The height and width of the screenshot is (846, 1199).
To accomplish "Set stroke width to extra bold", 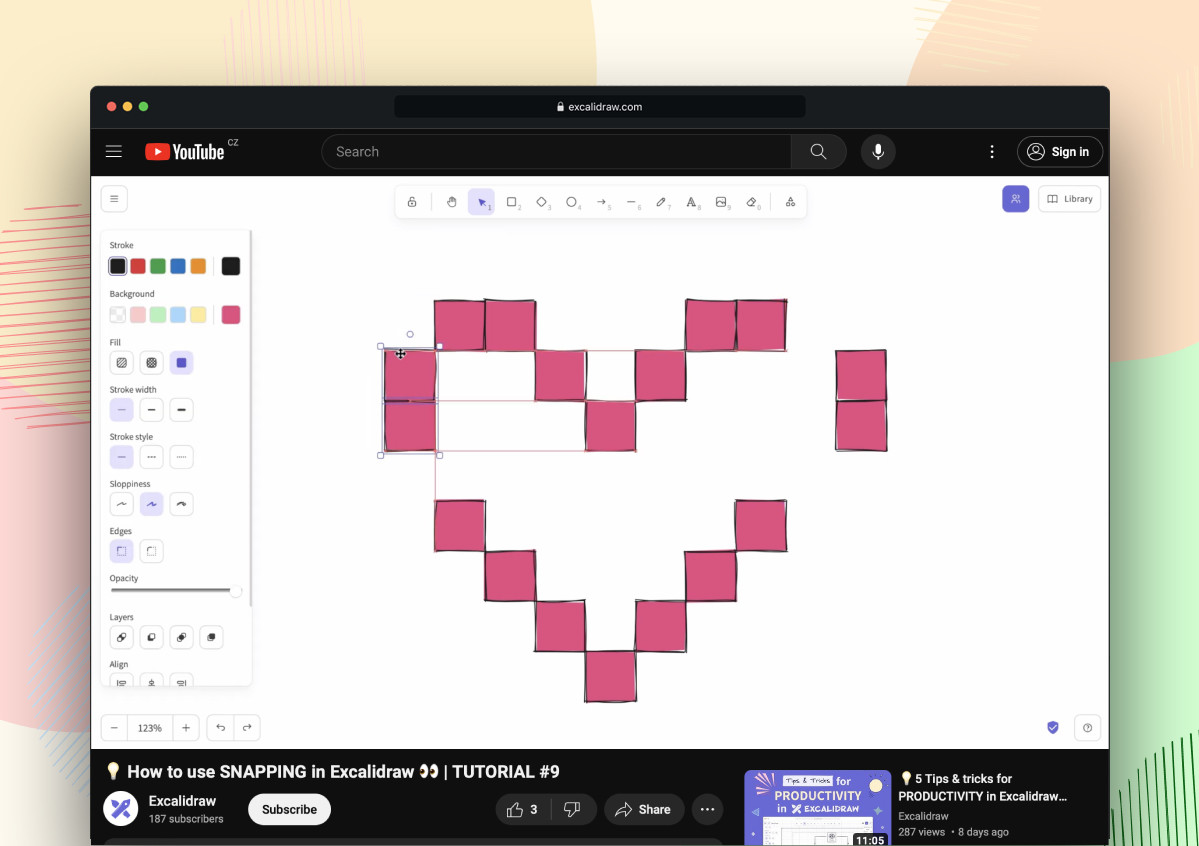I will [x=181, y=410].
